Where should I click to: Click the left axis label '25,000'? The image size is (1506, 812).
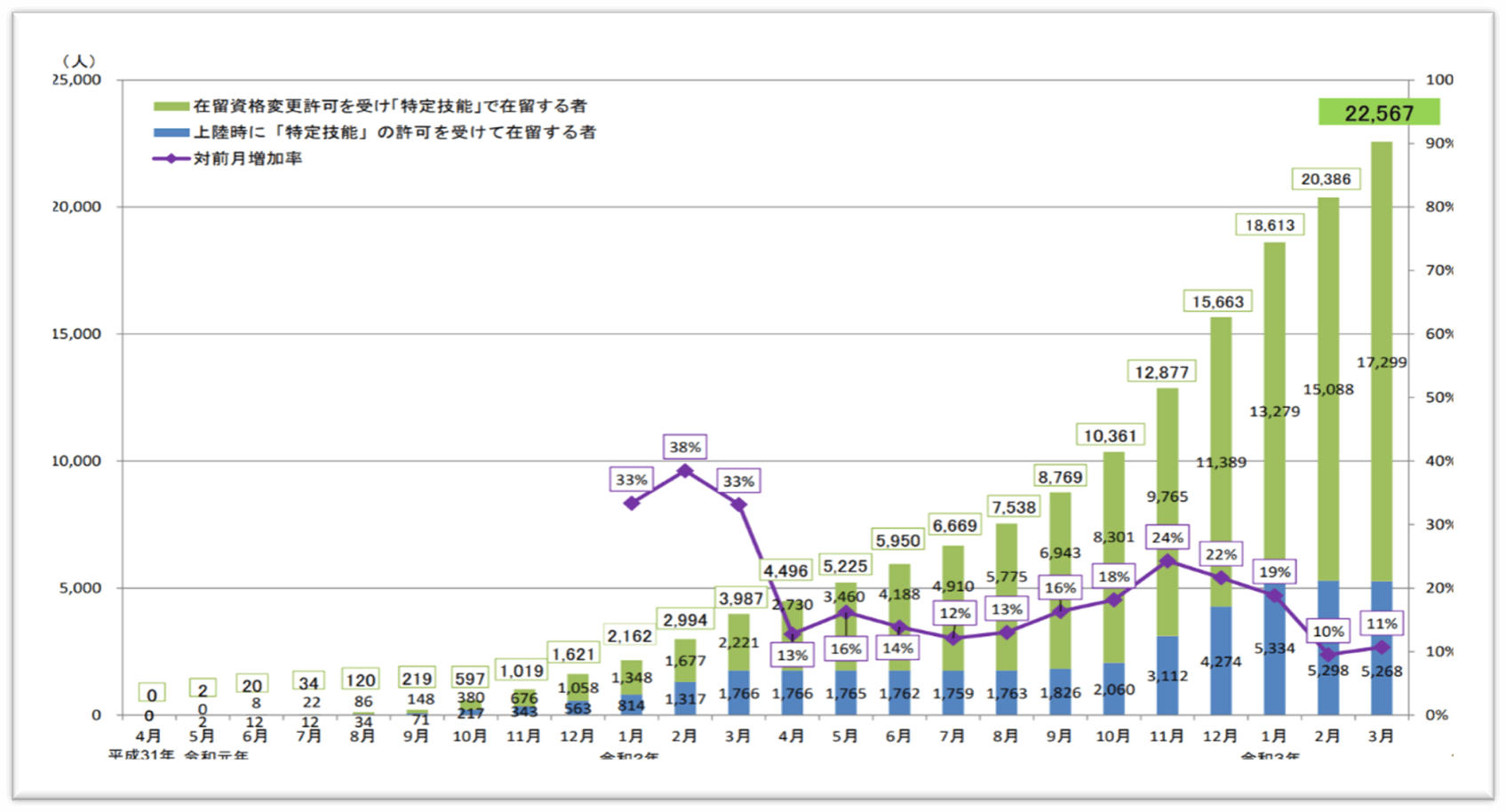(x=76, y=80)
